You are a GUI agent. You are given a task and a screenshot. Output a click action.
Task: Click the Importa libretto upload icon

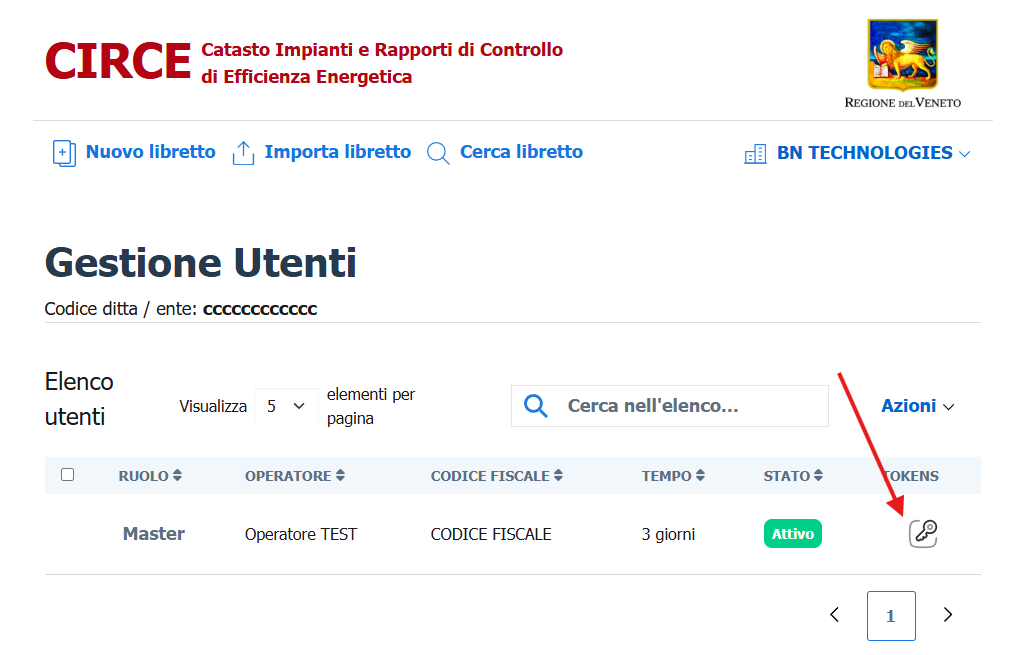coord(243,153)
